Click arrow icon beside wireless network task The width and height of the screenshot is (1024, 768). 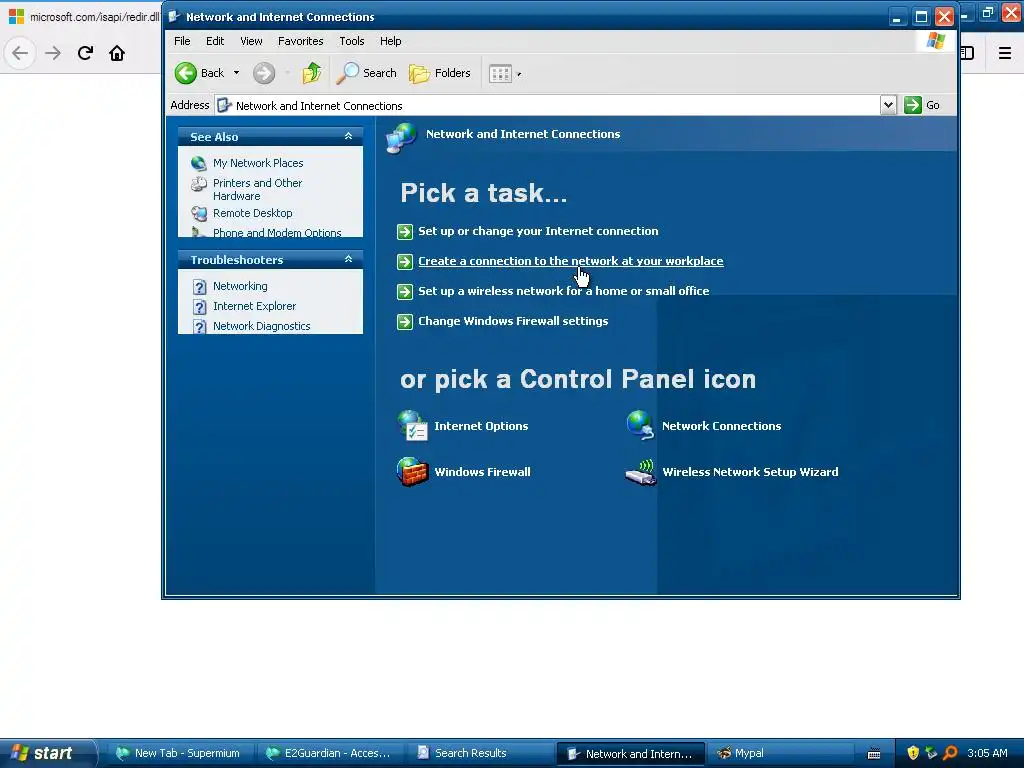coord(405,292)
